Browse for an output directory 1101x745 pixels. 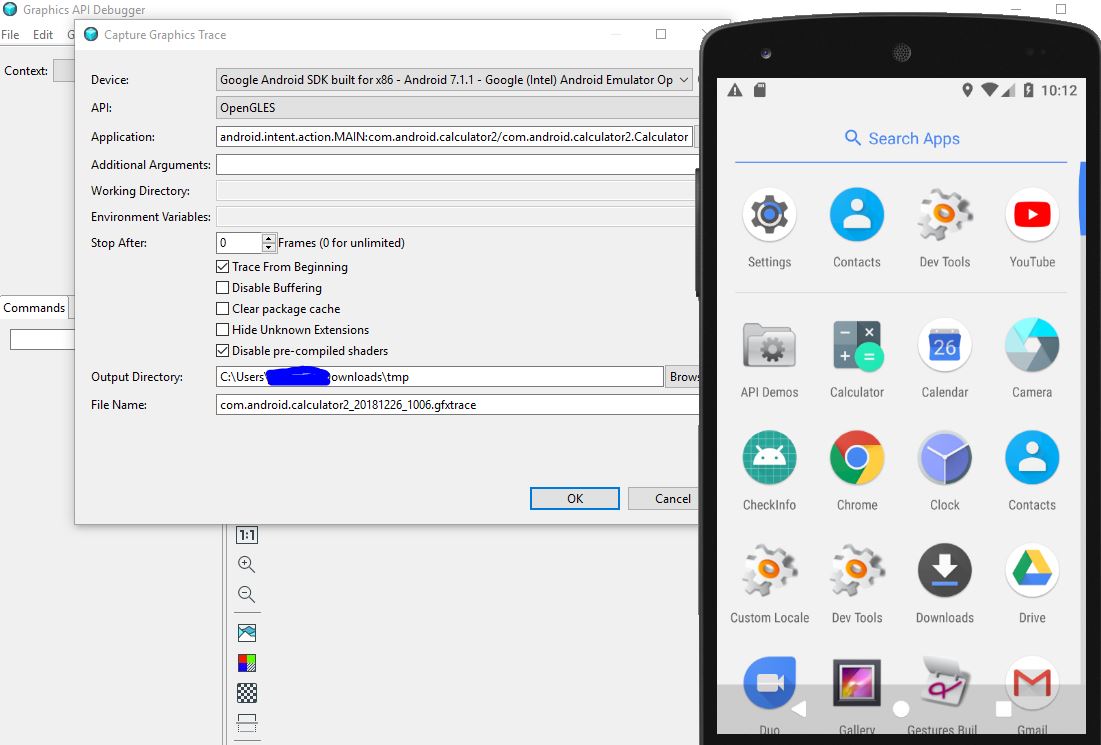click(684, 376)
